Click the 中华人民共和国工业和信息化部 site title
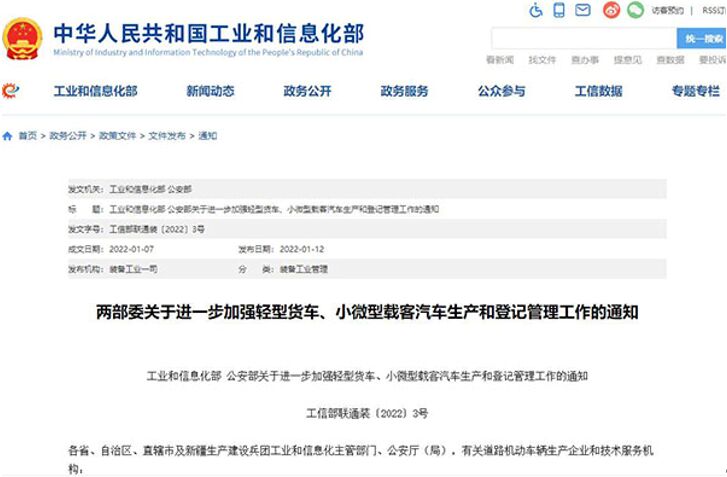 209,33
